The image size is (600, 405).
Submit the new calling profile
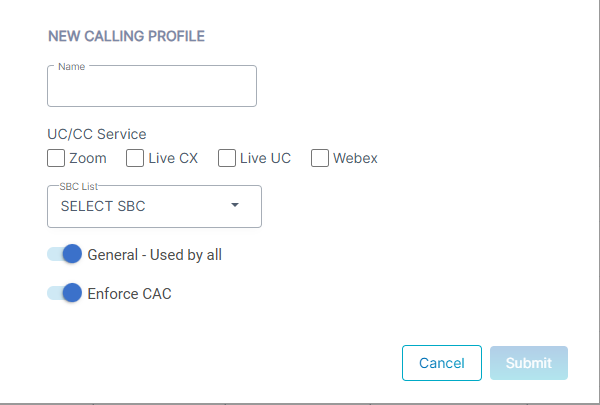point(528,363)
